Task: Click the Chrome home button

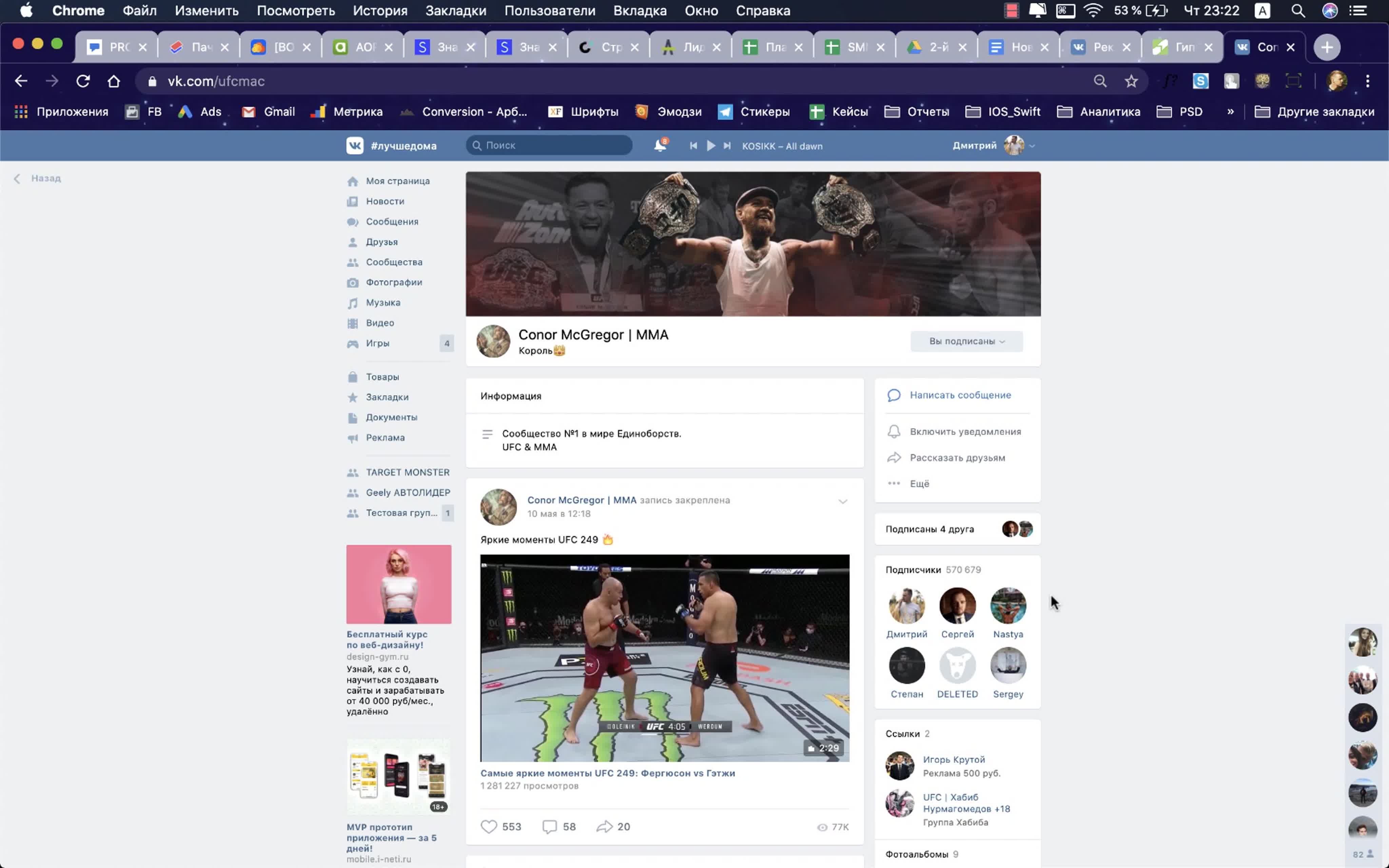Action: pyautogui.click(x=114, y=81)
